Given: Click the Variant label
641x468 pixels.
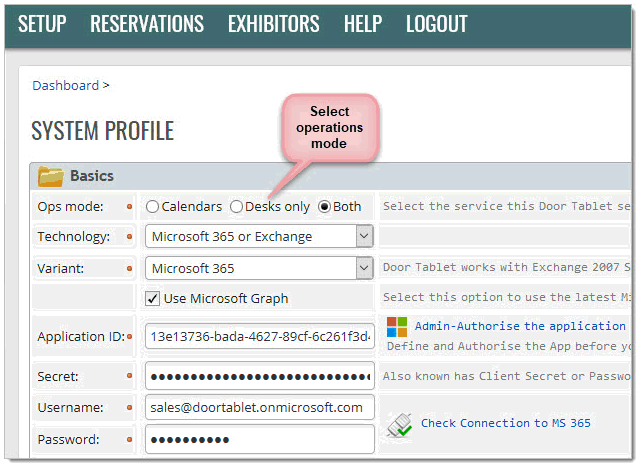Looking at the screenshot, I should 61,268.
